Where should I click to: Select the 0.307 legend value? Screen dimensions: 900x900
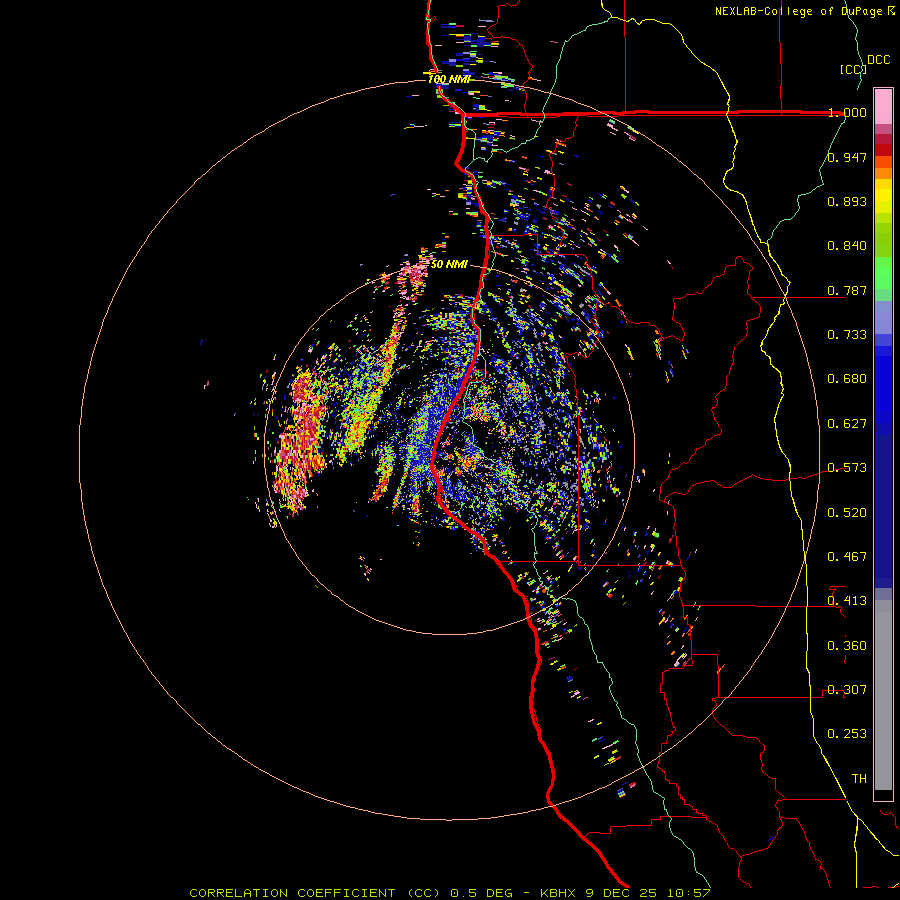click(847, 690)
